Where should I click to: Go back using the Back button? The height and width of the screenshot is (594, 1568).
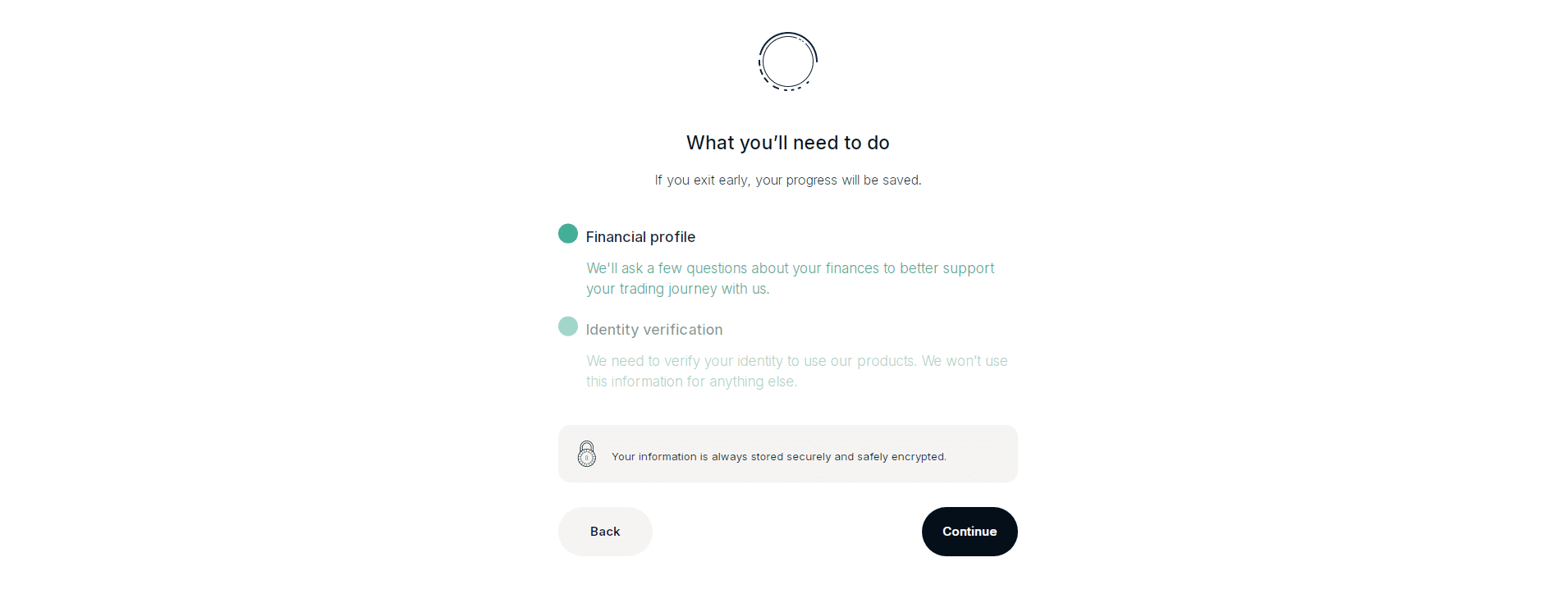pos(605,532)
